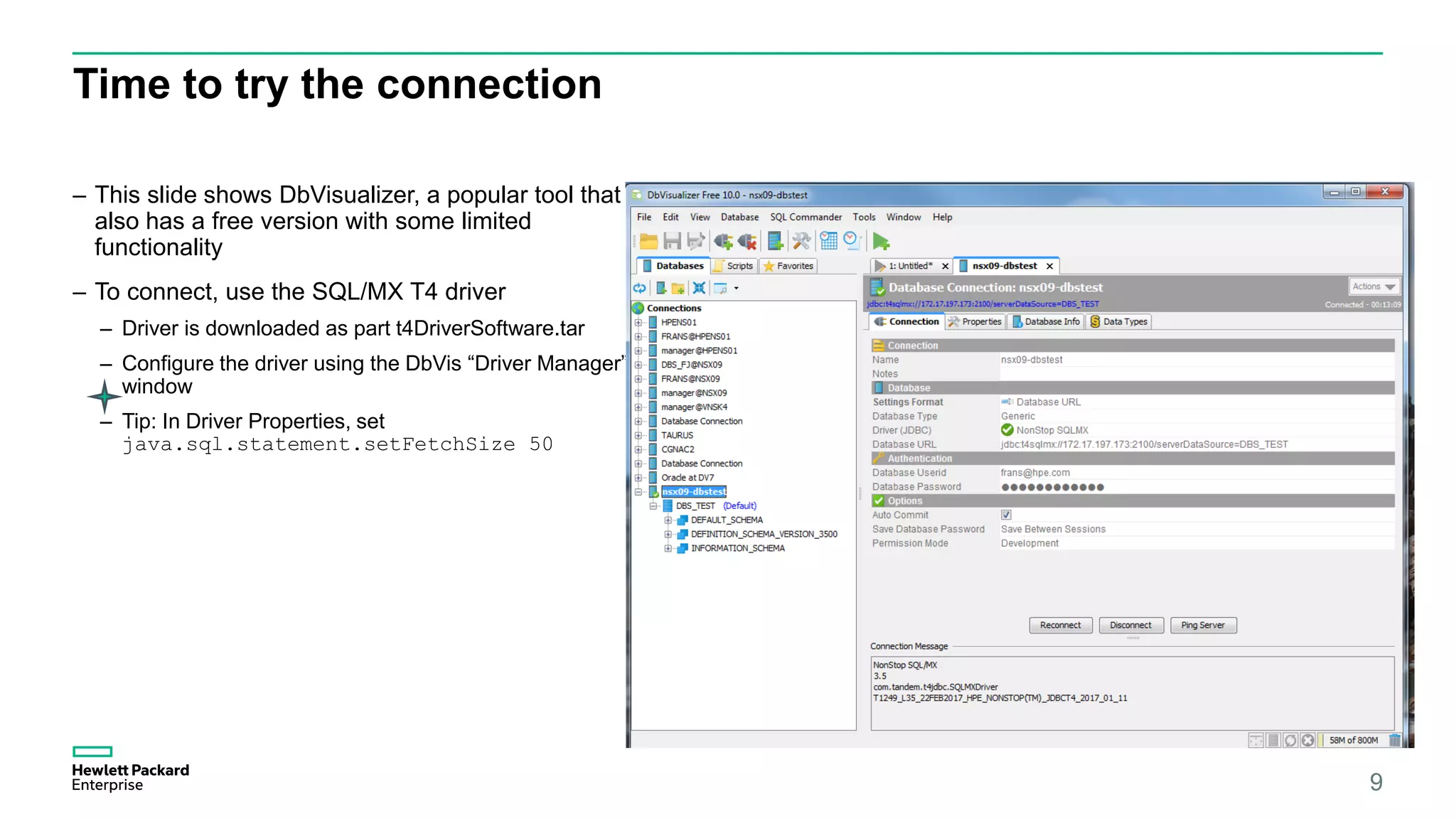Switch to the Scripts tab
The width and height of the screenshot is (1456, 819).
click(733, 266)
